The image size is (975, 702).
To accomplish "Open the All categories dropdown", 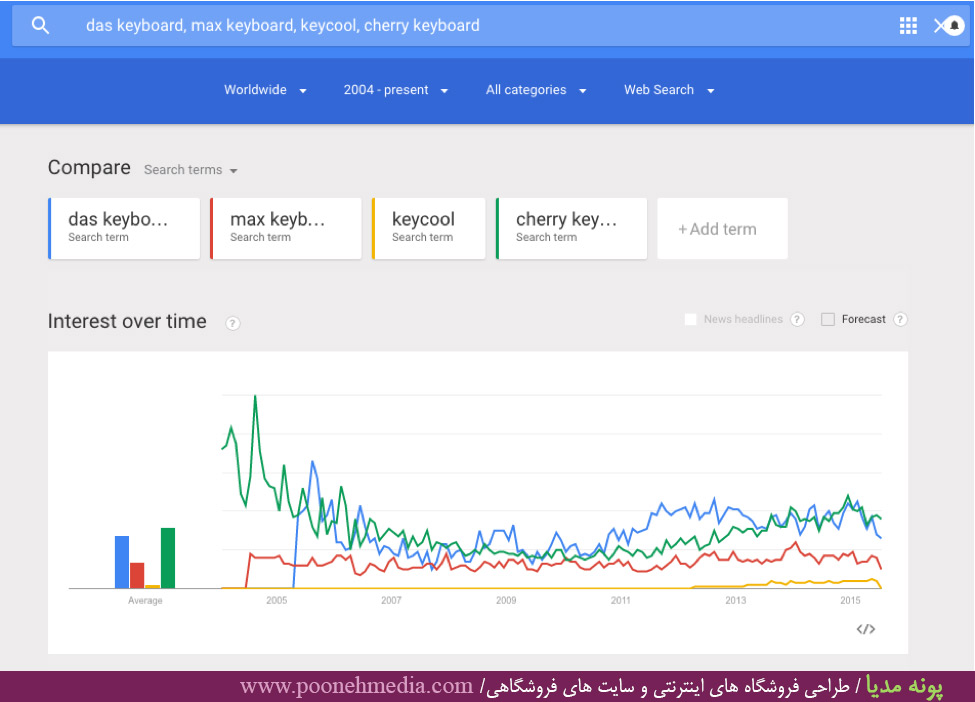I will pos(536,90).
